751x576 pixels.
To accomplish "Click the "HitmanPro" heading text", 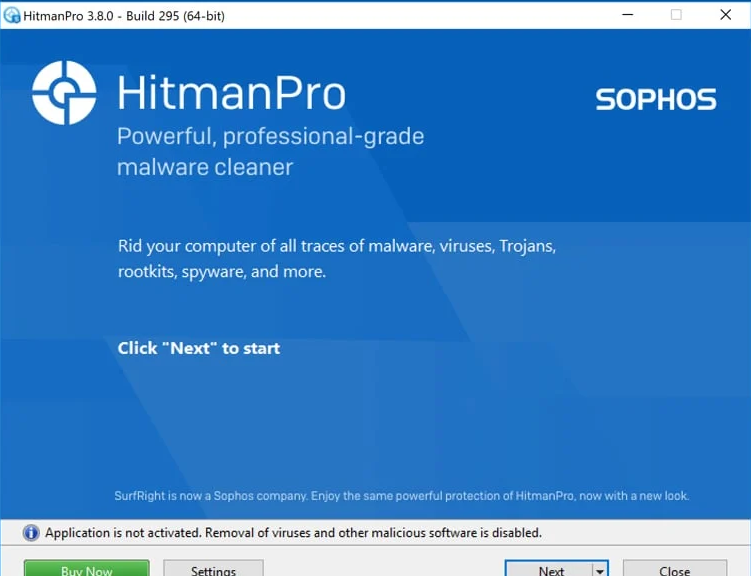I will coord(231,92).
